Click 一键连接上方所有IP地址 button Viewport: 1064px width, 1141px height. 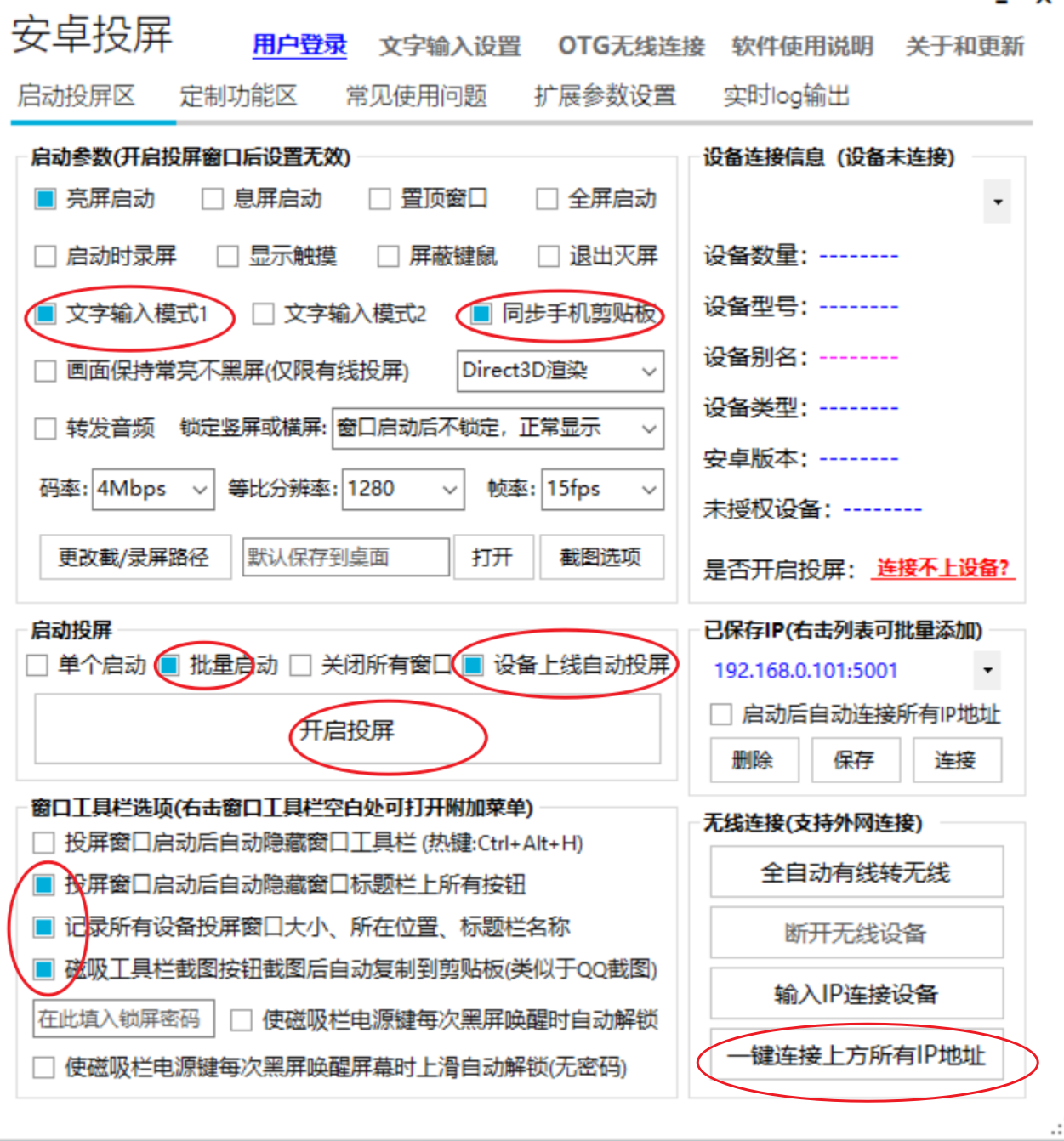[x=856, y=1057]
